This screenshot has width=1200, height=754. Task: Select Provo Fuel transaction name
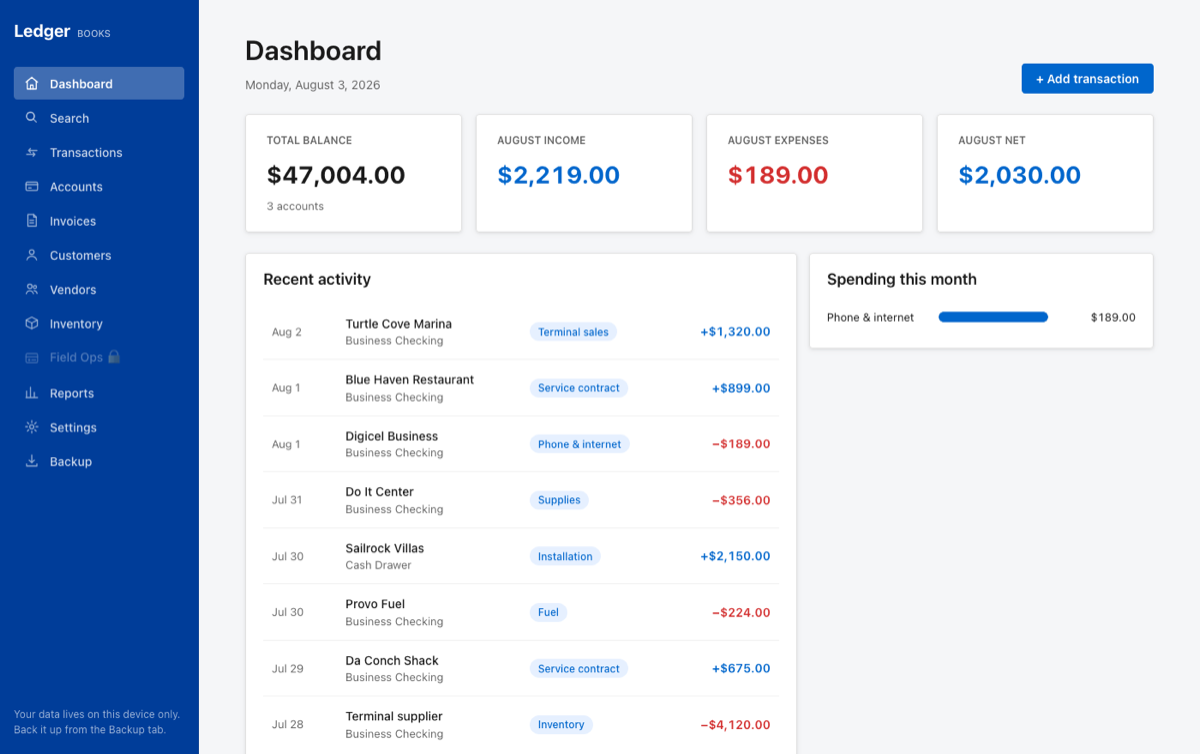coord(375,604)
